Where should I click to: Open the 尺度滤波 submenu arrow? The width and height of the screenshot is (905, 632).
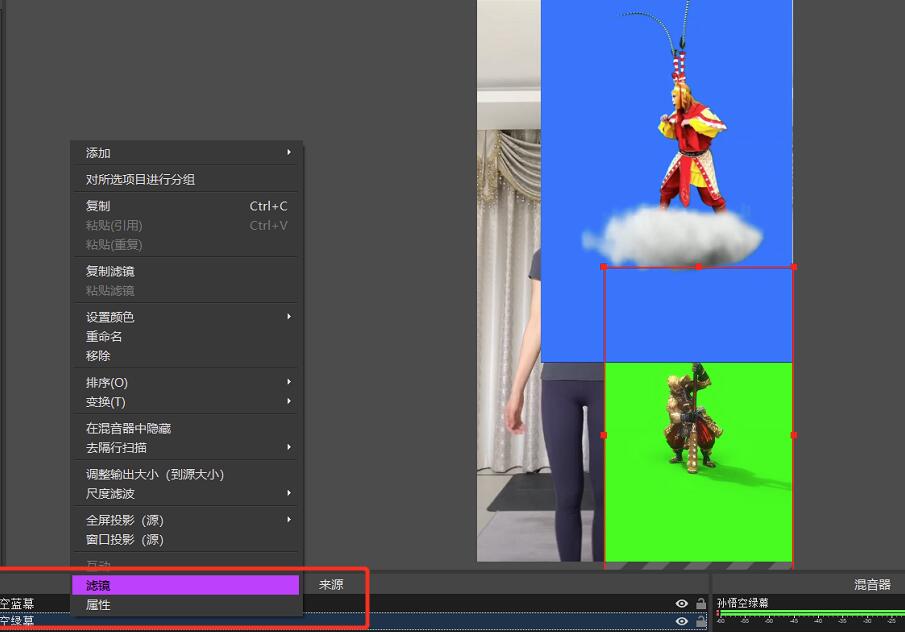pyautogui.click(x=289, y=493)
